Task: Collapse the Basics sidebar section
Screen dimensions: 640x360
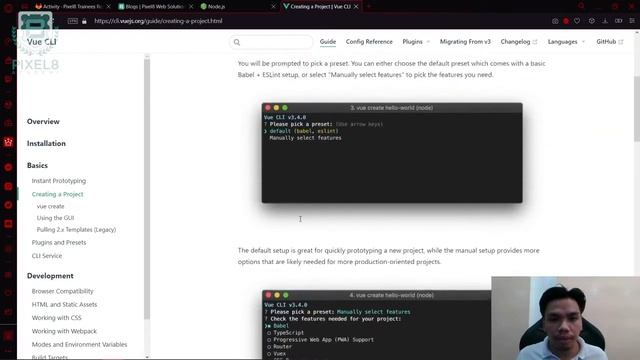Action: [x=37, y=165]
